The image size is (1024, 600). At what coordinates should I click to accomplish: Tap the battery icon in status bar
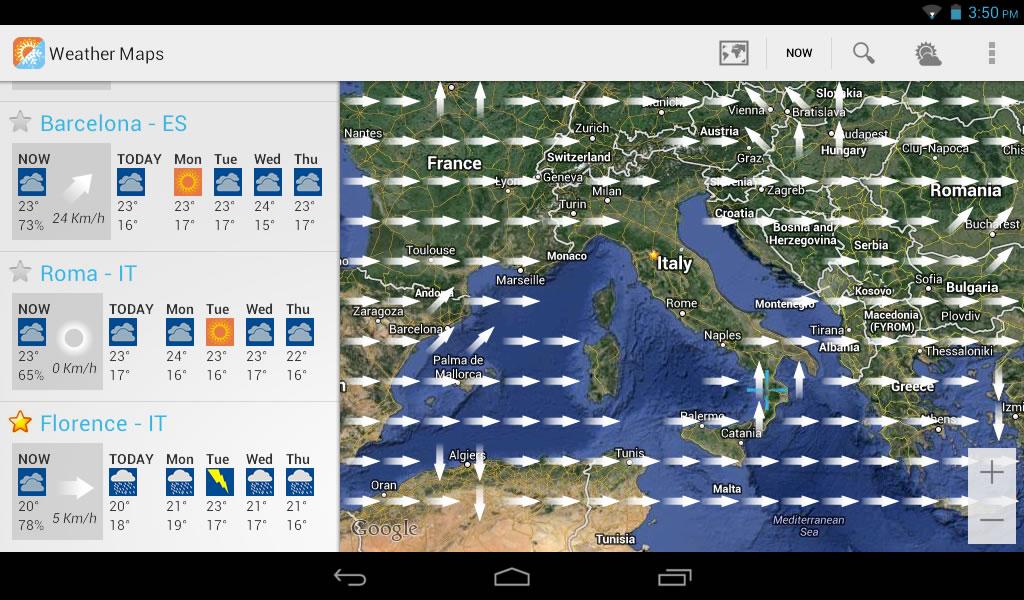tap(955, 12)
